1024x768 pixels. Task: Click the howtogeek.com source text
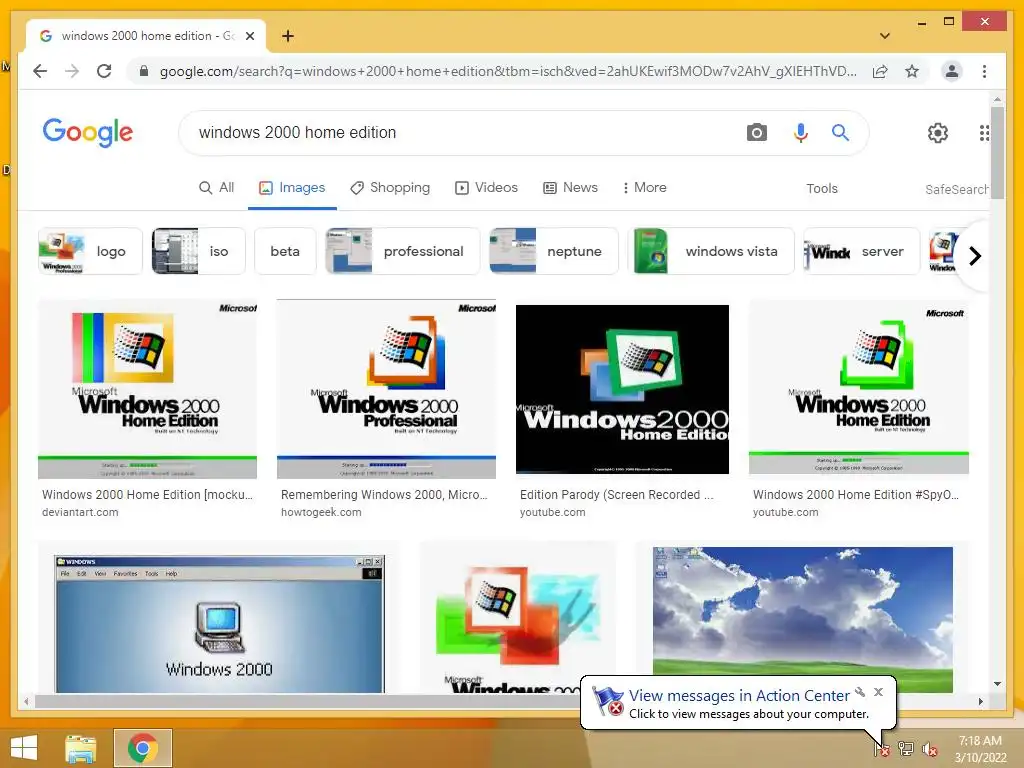[x=321, y=513]
